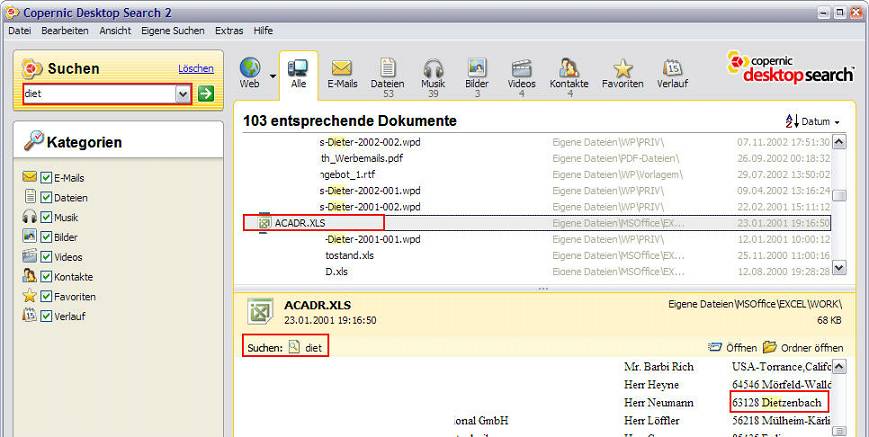Select the s-Dieter-2002-001.wpd result

[370, 191]
